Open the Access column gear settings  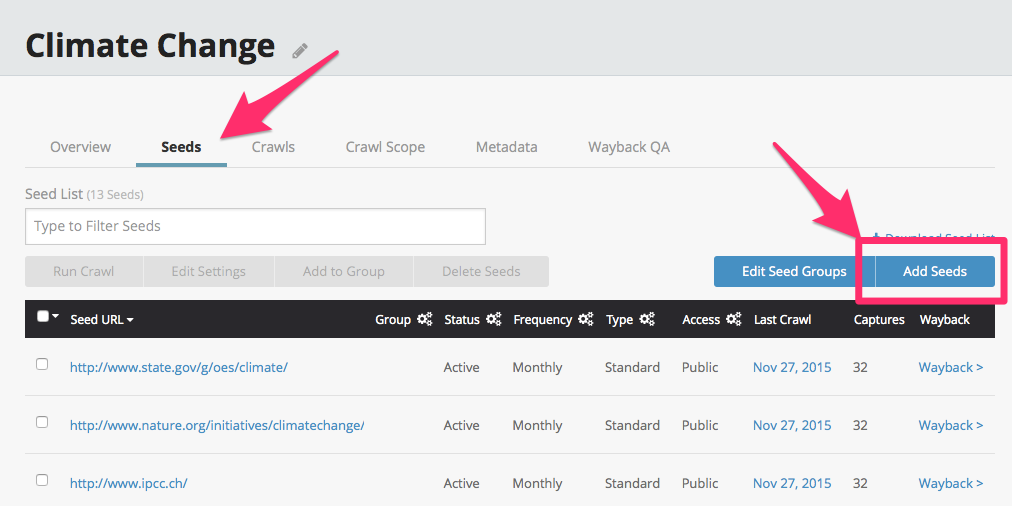tap(734, 320)
